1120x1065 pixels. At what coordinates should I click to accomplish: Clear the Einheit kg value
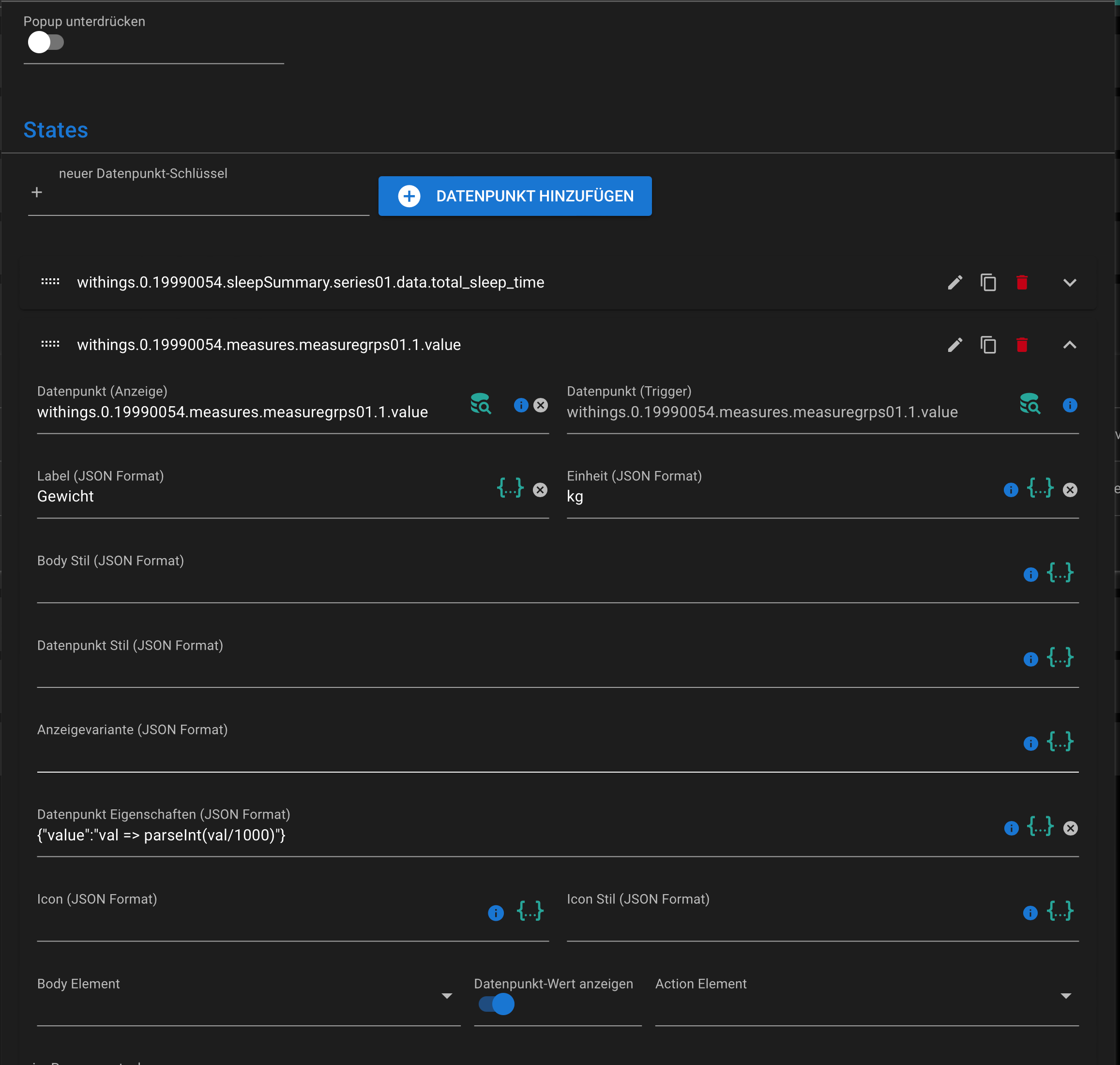pyautogui.click(x=1070, y=490)
